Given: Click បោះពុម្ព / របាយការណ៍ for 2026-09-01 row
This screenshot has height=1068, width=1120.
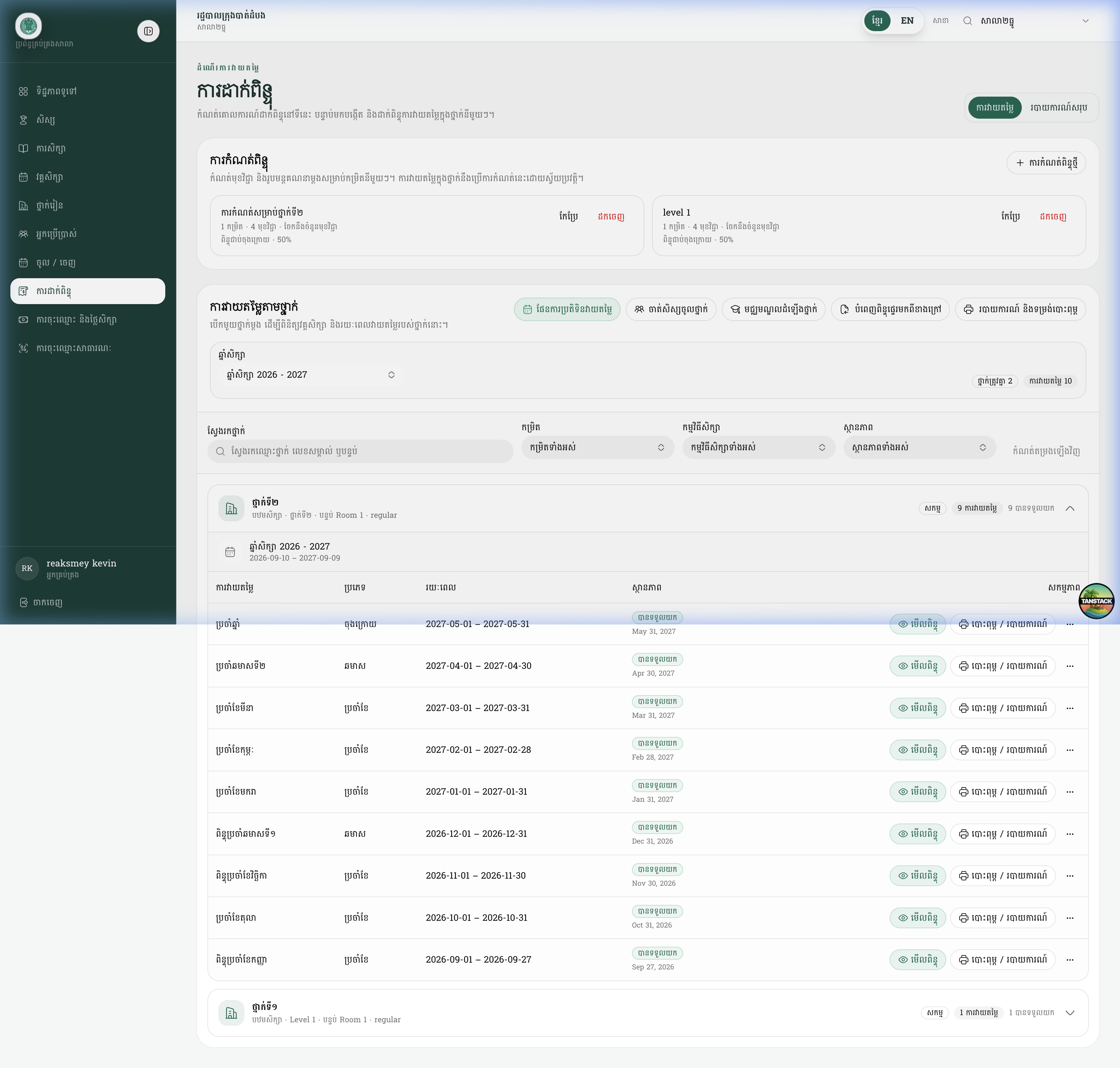Looking at the screenshot, I should pos(1003,959).
